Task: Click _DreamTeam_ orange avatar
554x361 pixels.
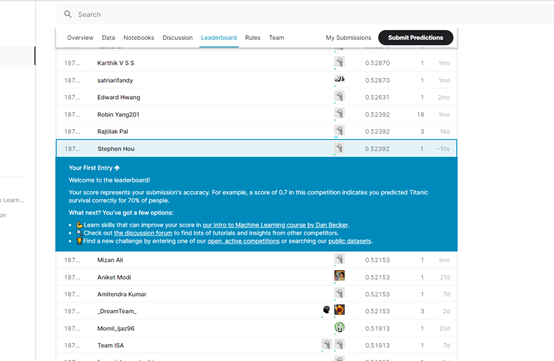Action: [339, 310]
